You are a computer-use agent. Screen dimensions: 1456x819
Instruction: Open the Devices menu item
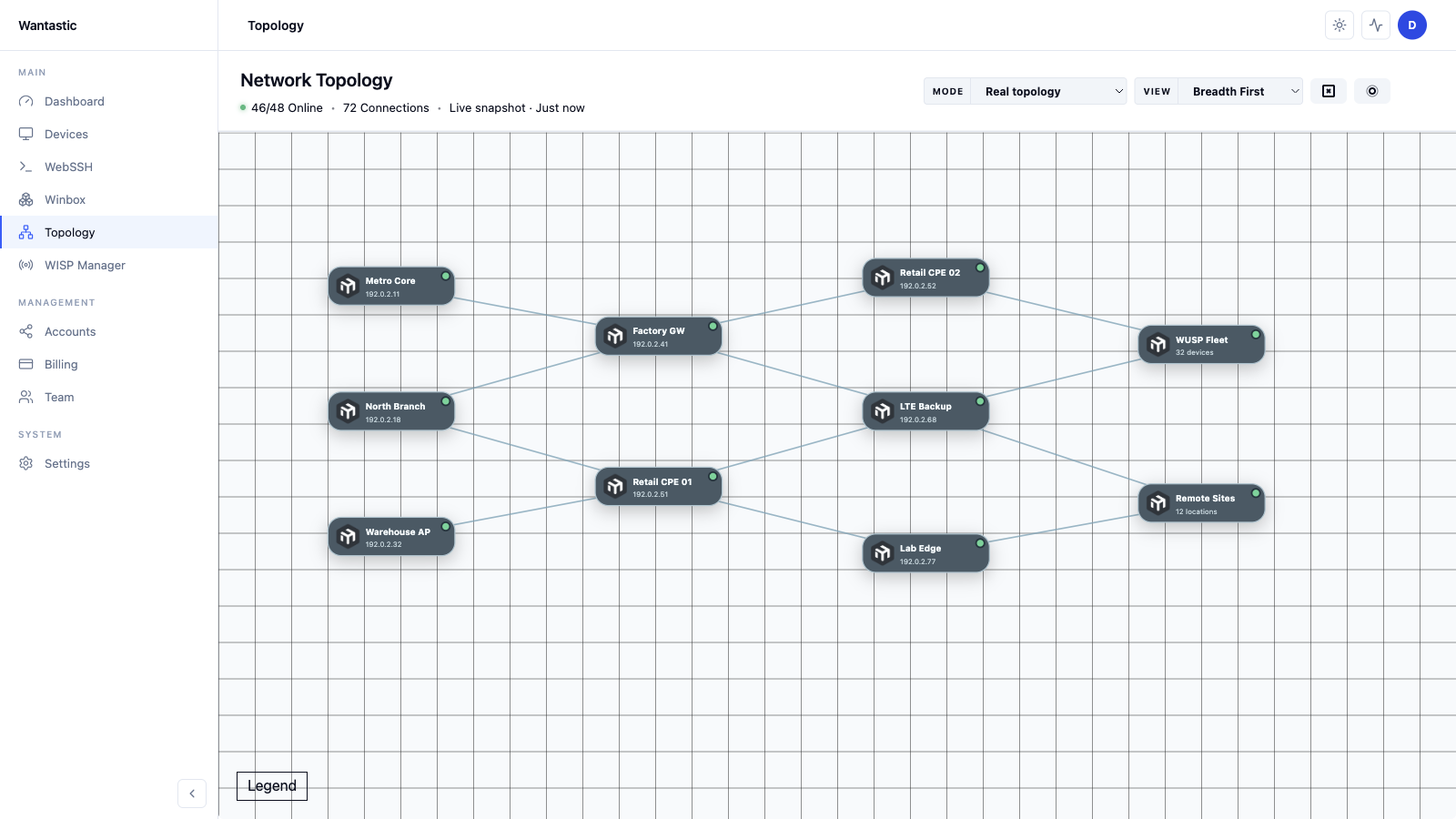109,134
